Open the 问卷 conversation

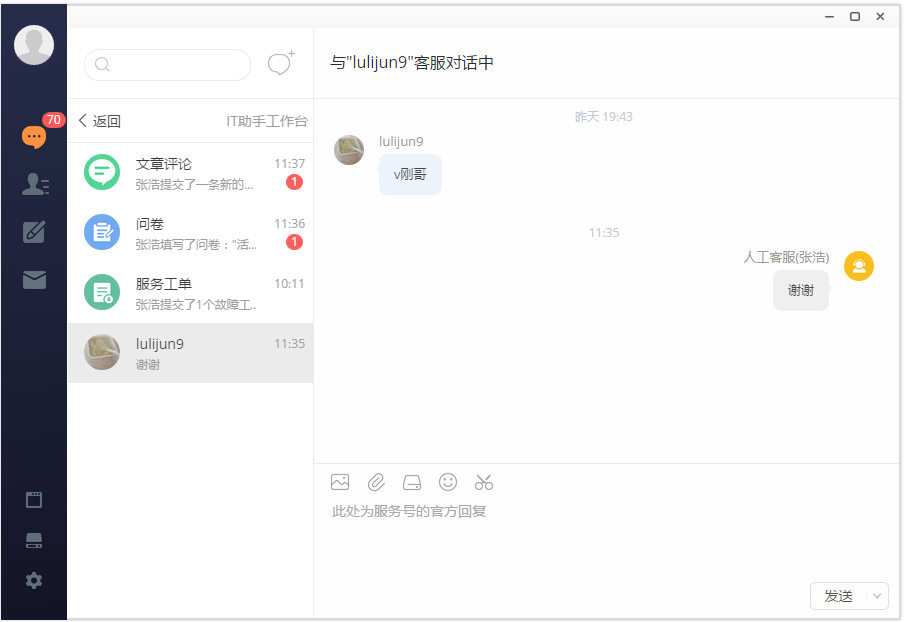click(x=191, y=233)
